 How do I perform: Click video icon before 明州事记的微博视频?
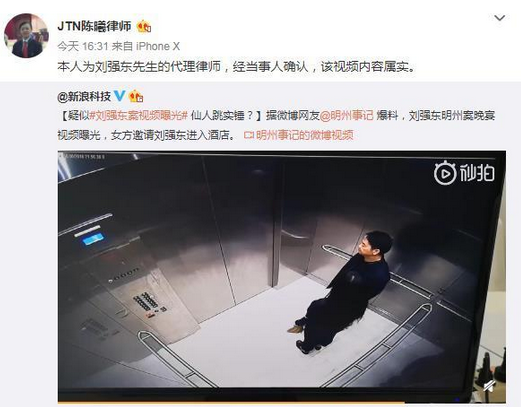249,135
